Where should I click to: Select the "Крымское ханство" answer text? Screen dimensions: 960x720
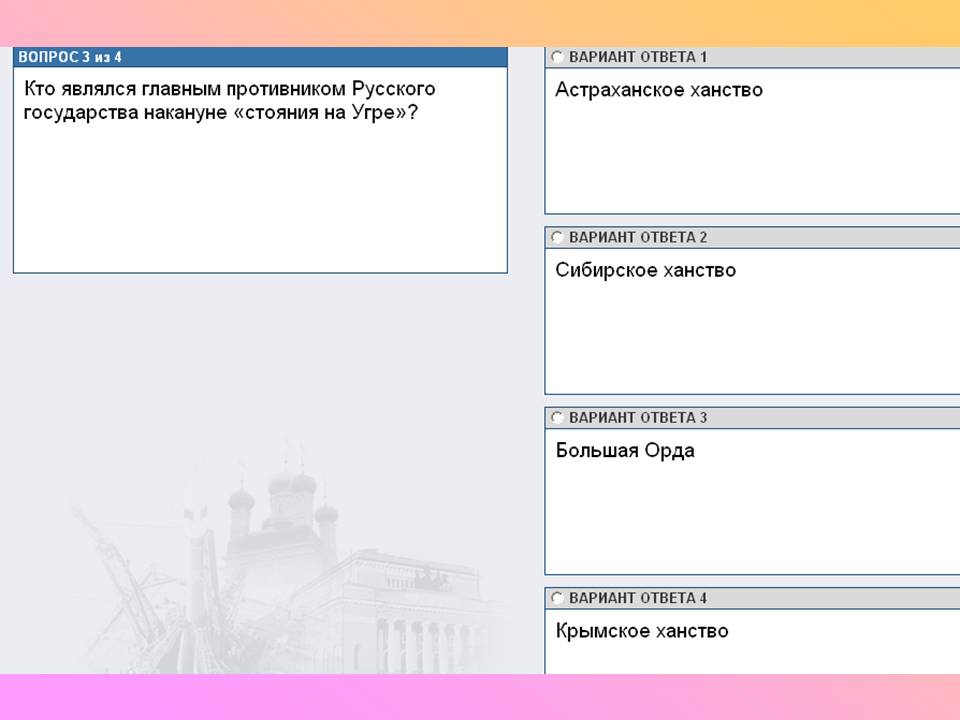click(x=641, y=631)
